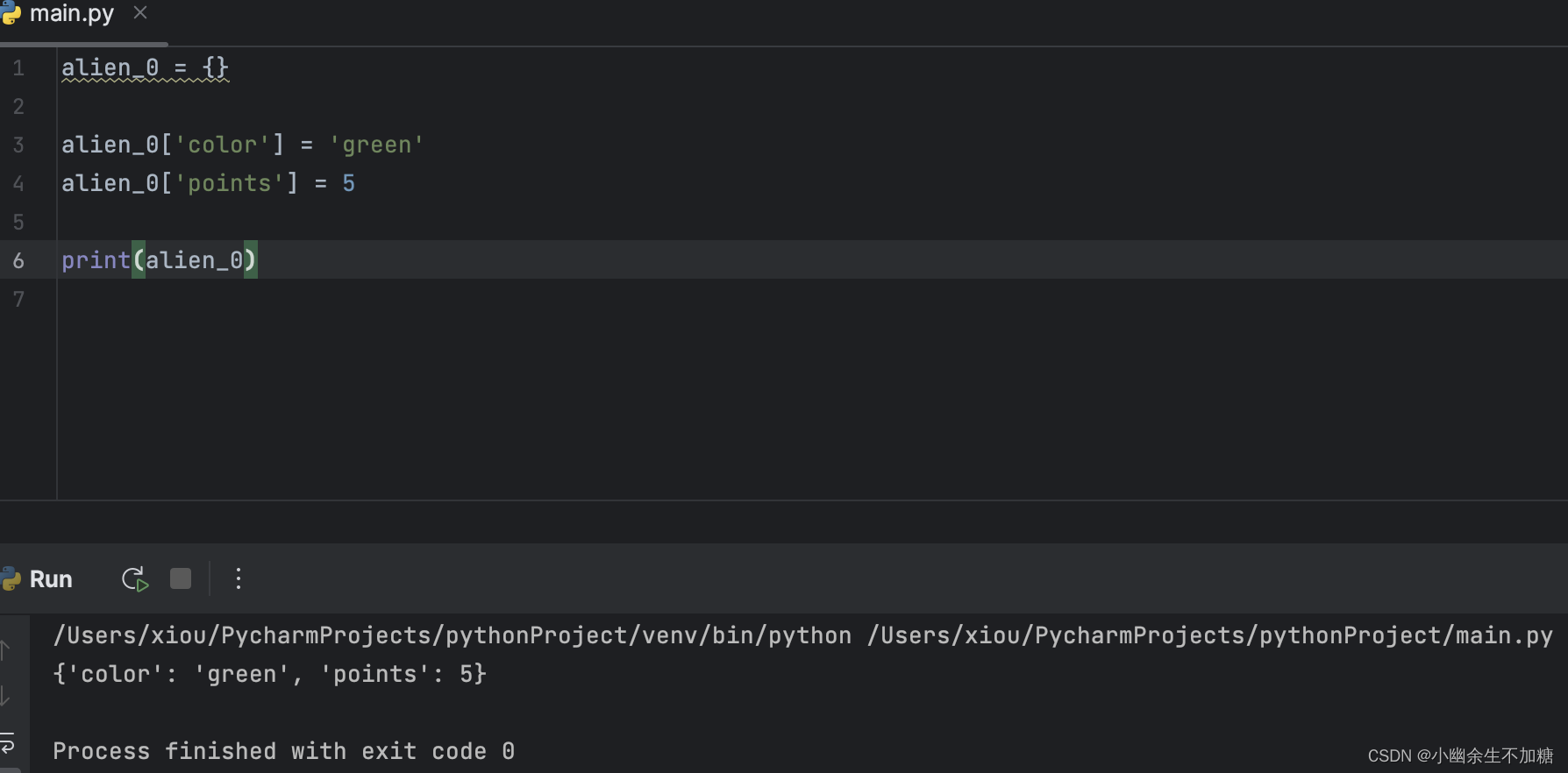Toggle soft-wrap icon in Run console
The height and width of the screenshot is (773, 1568).
pyautogui.click(x=7, y=743)
